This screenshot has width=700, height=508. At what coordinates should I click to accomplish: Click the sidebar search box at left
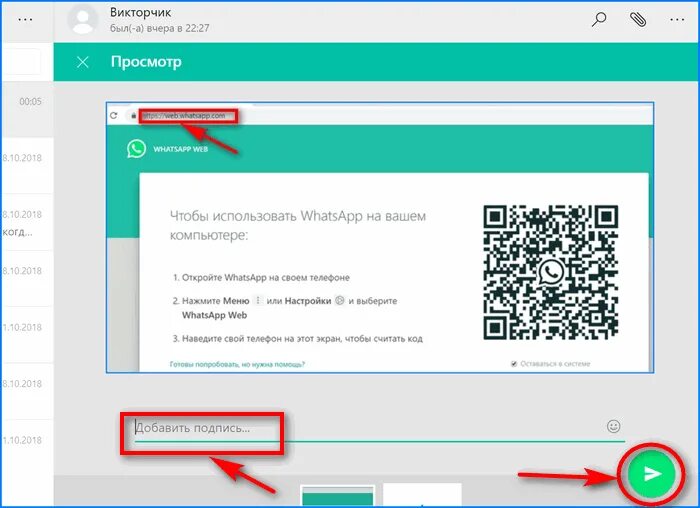pos(21,62)
